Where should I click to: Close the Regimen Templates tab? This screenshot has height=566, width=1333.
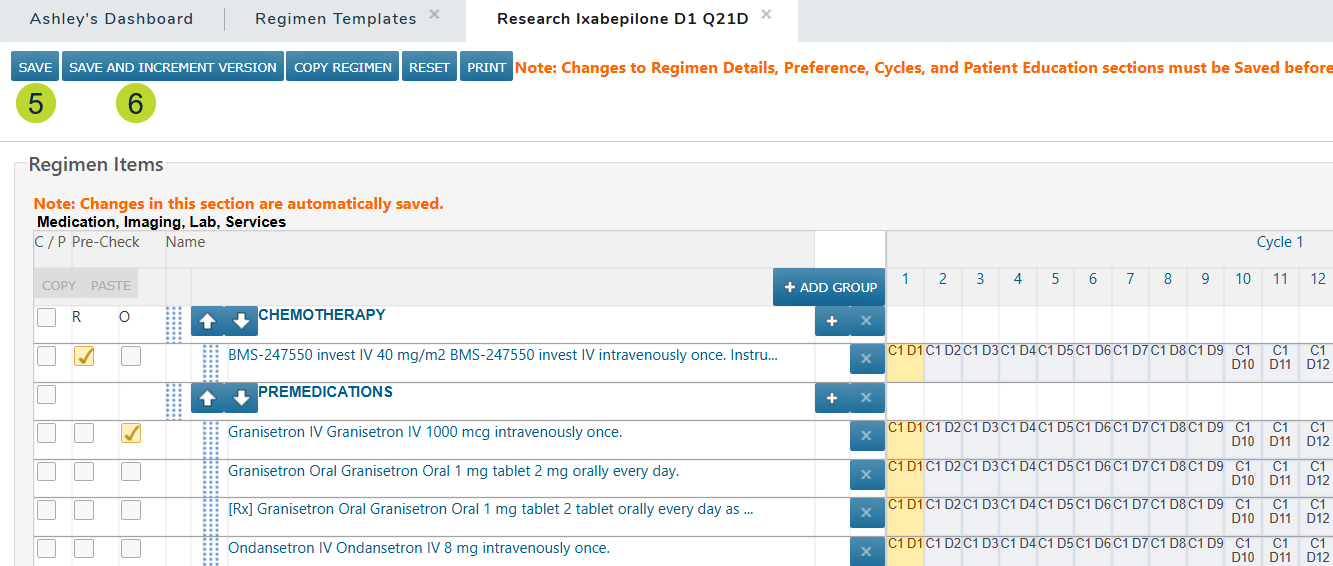click(434, 14)
